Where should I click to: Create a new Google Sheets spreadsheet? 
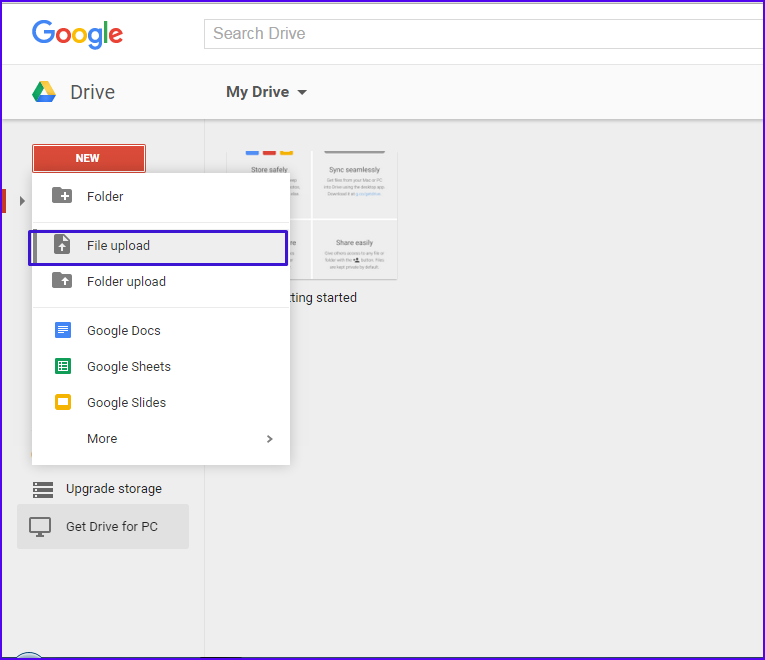pyautogui.click(x=161, y=366)
